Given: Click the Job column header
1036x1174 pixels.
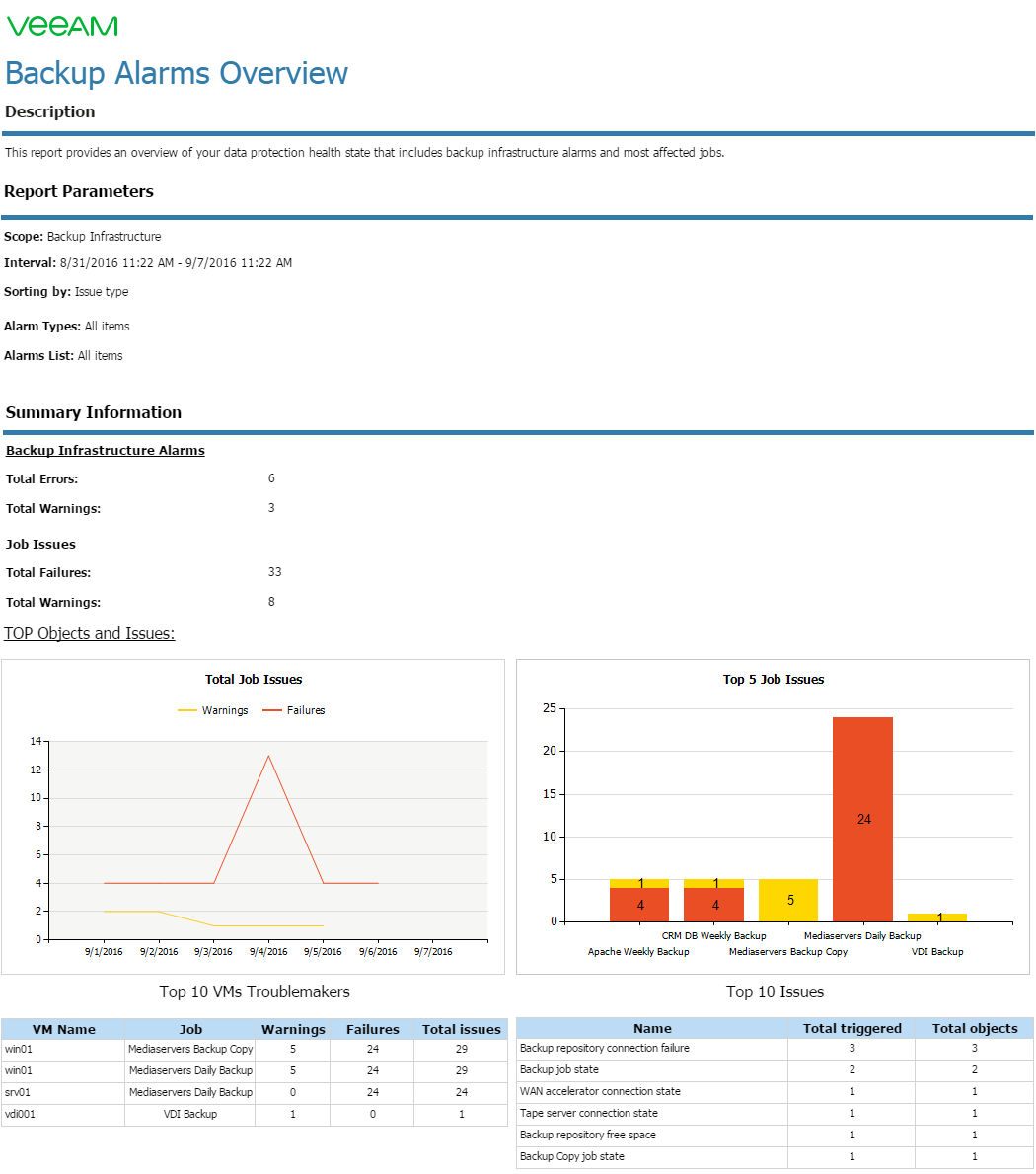Looking at the screenshot, I should (190, 1030).
